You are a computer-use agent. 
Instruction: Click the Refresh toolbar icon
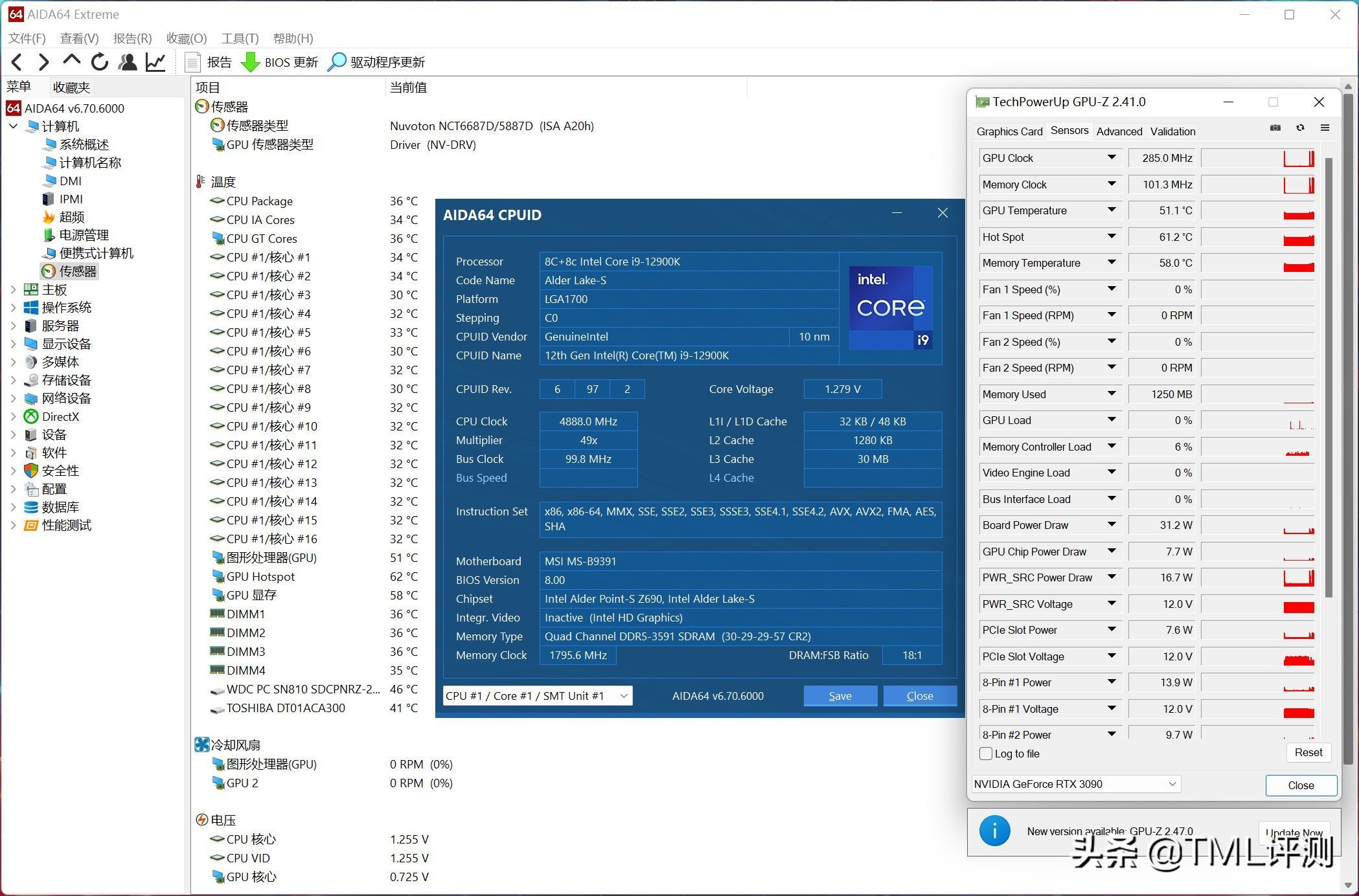tap(99, 62)
